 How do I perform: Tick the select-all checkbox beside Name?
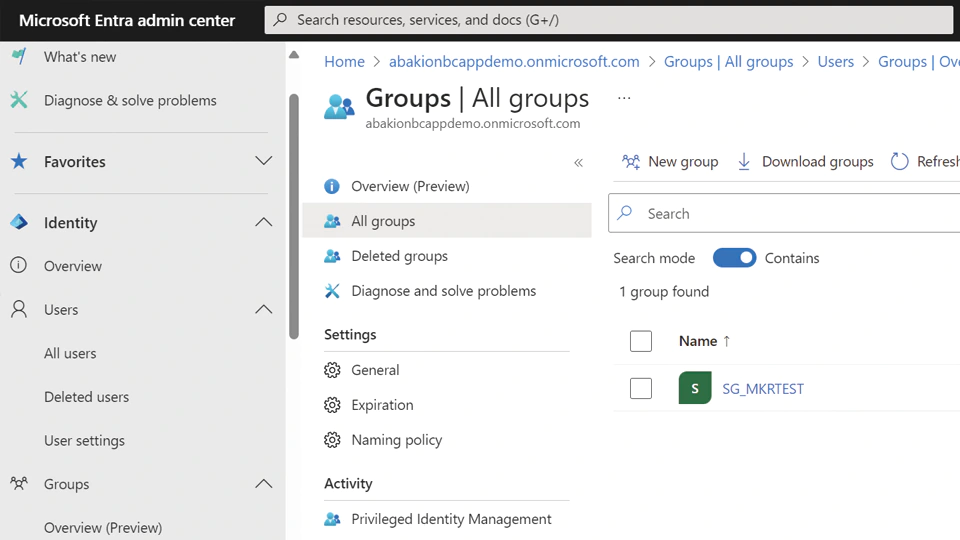(x=641, y=341)
